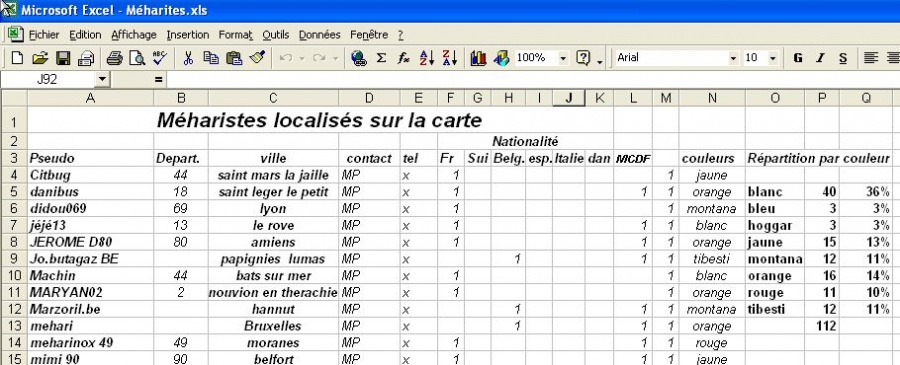Open the Affichage menu
The width and height of the screenshot is (900, 365).
click(x=134, y=35)
